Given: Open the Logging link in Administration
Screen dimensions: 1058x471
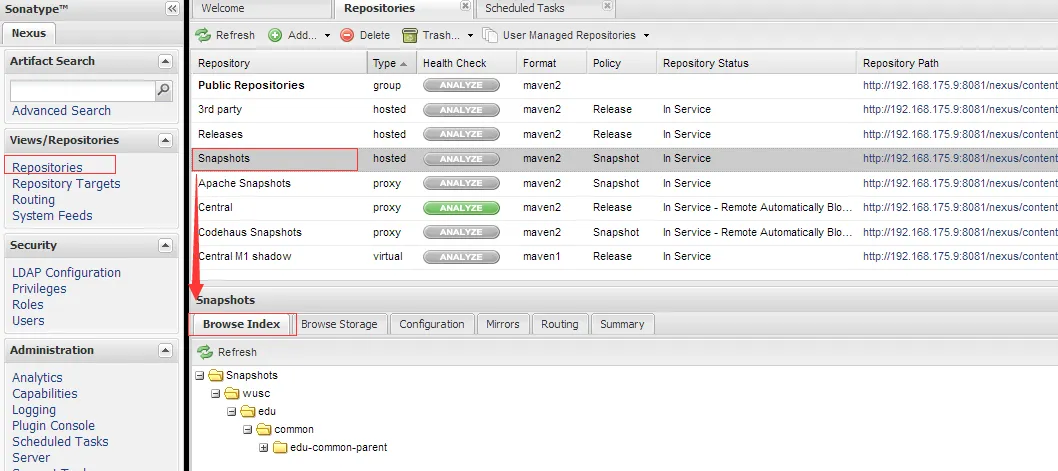Looking at the screenshot, I should pos(34,410).
